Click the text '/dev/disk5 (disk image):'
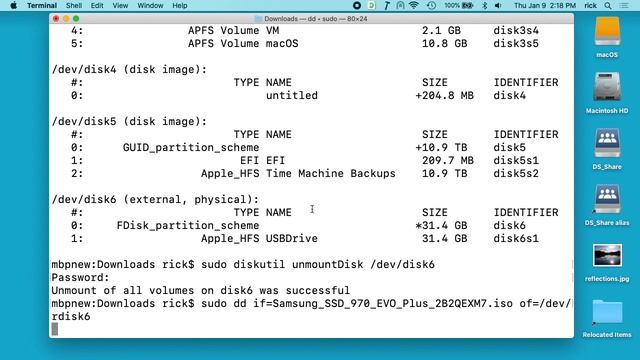Viewport: 640px width, 360px height. 129,122
